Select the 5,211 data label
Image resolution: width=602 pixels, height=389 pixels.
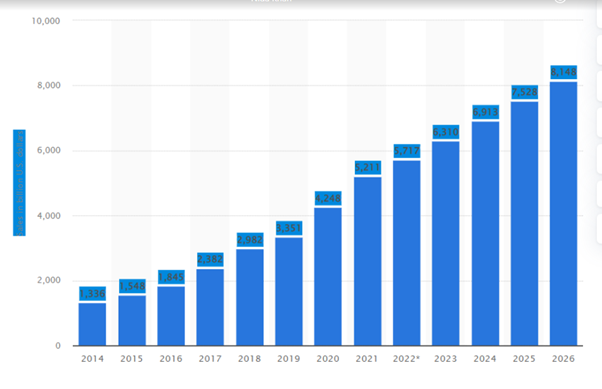(x=367, y=167)
